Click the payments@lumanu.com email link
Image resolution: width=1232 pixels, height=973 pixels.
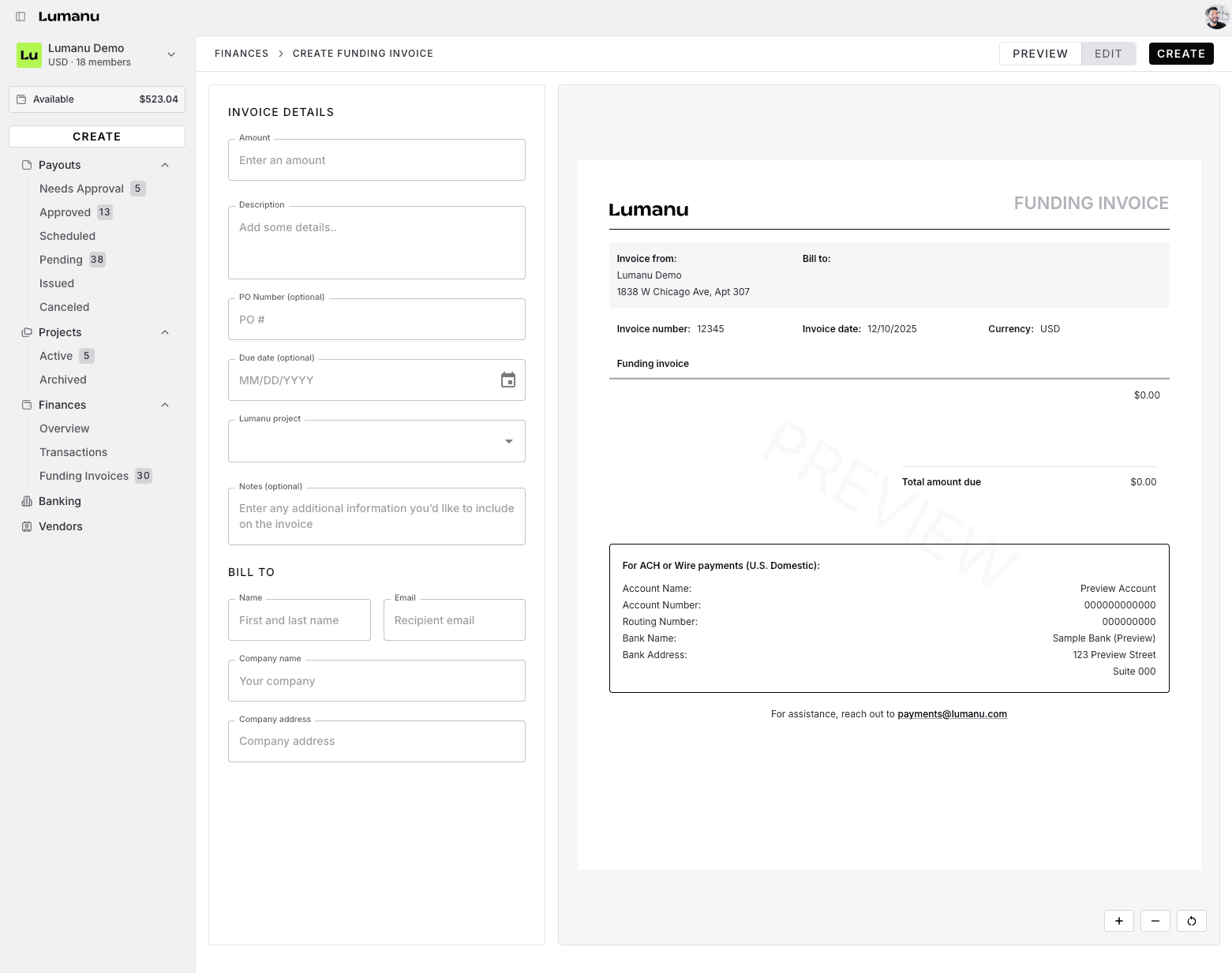pyautogui.click(x=952, y=714)
